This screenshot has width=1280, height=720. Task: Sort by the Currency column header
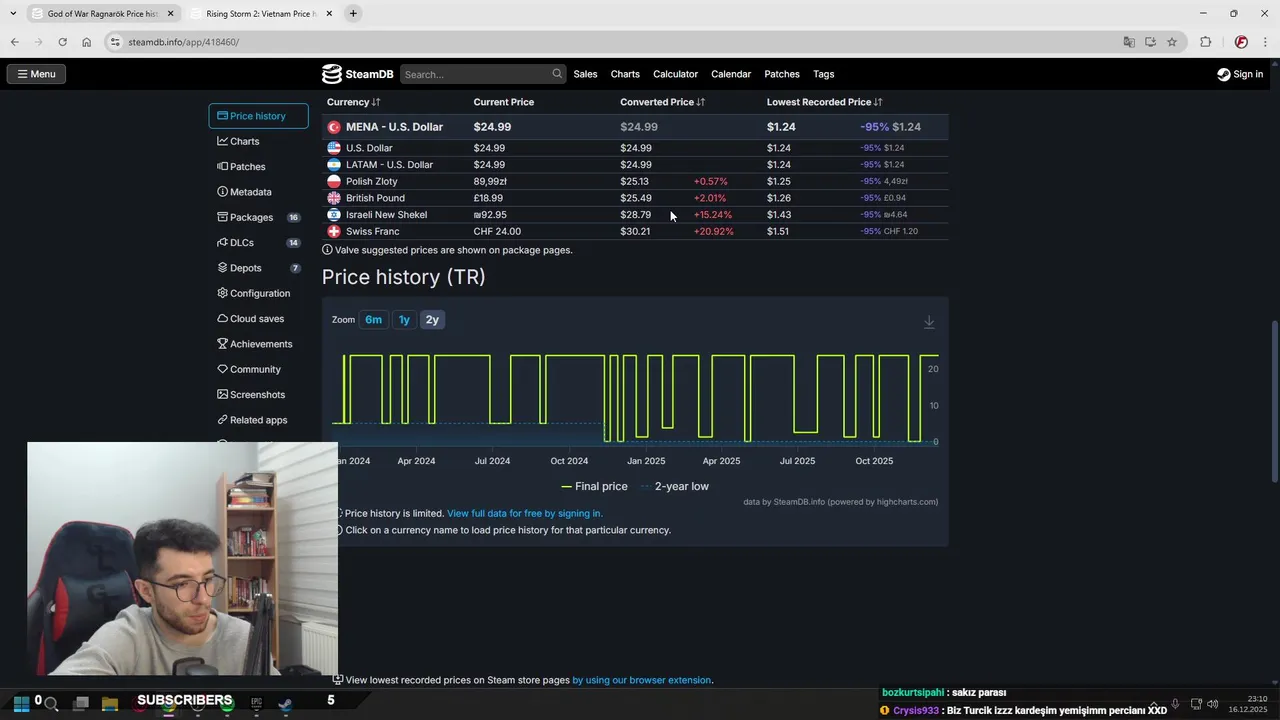click(353, 102)
